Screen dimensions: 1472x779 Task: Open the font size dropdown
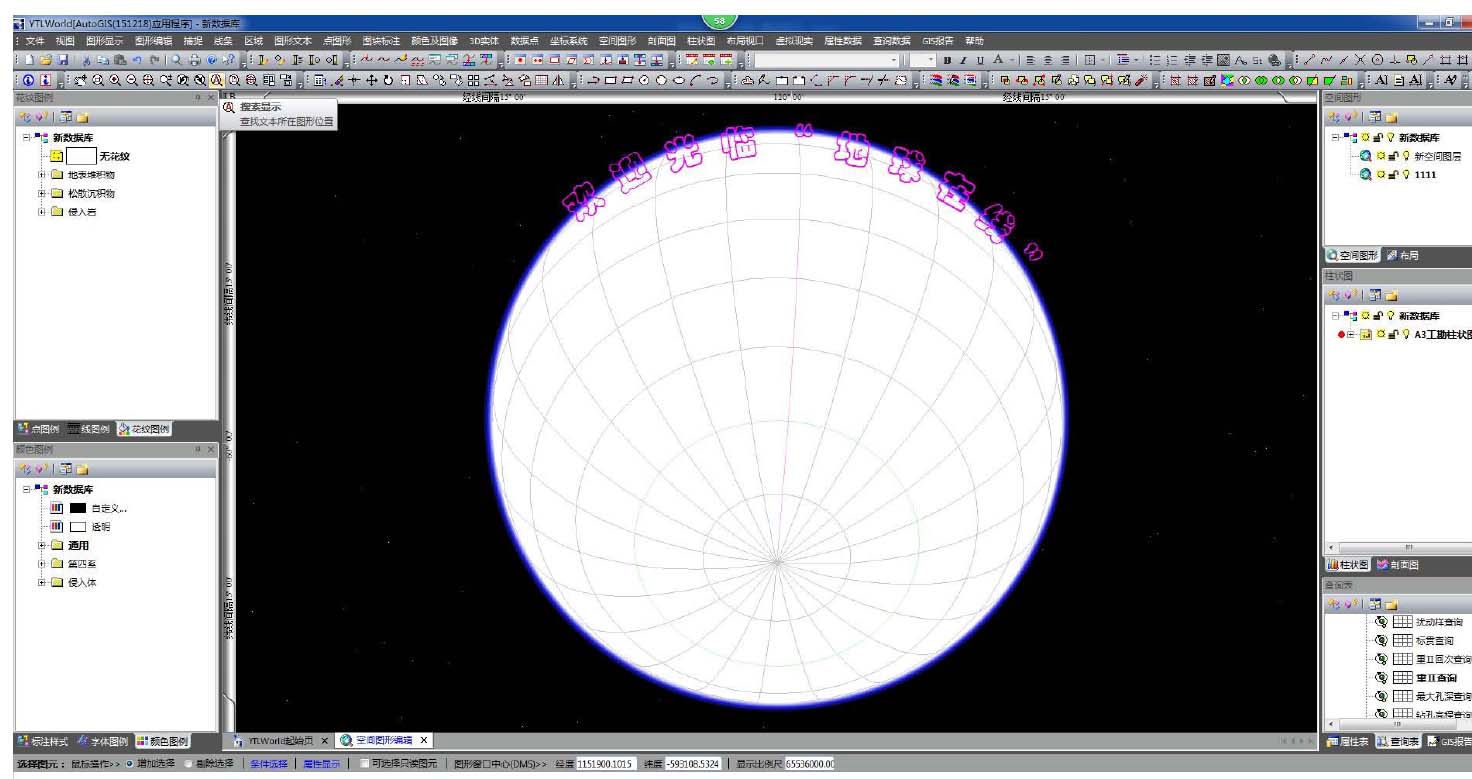[930, 60]
